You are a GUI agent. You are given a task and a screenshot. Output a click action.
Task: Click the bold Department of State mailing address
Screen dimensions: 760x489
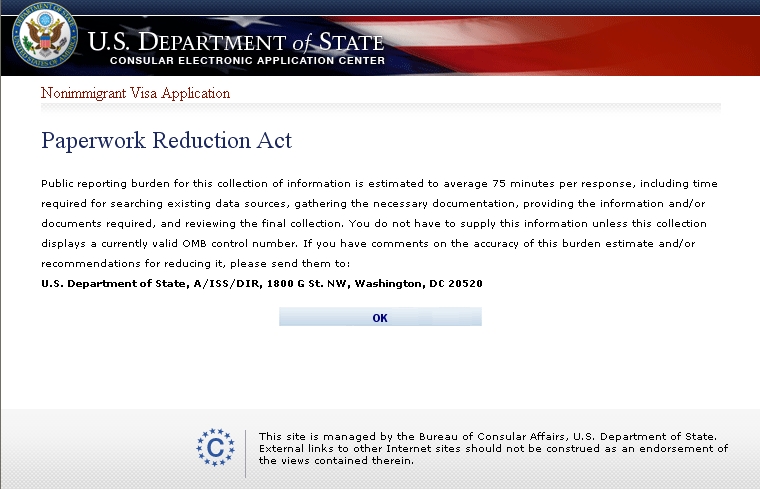point(262,284)
